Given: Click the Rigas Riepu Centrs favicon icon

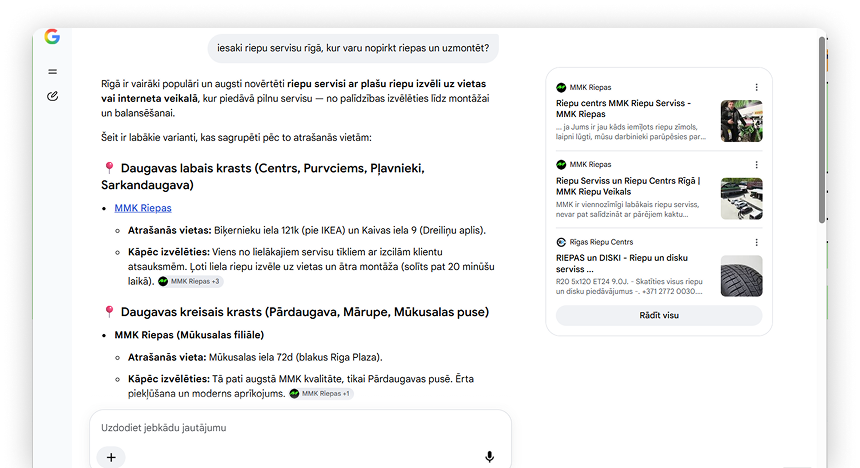Looking at the screenshot, I should click(561, 242).
